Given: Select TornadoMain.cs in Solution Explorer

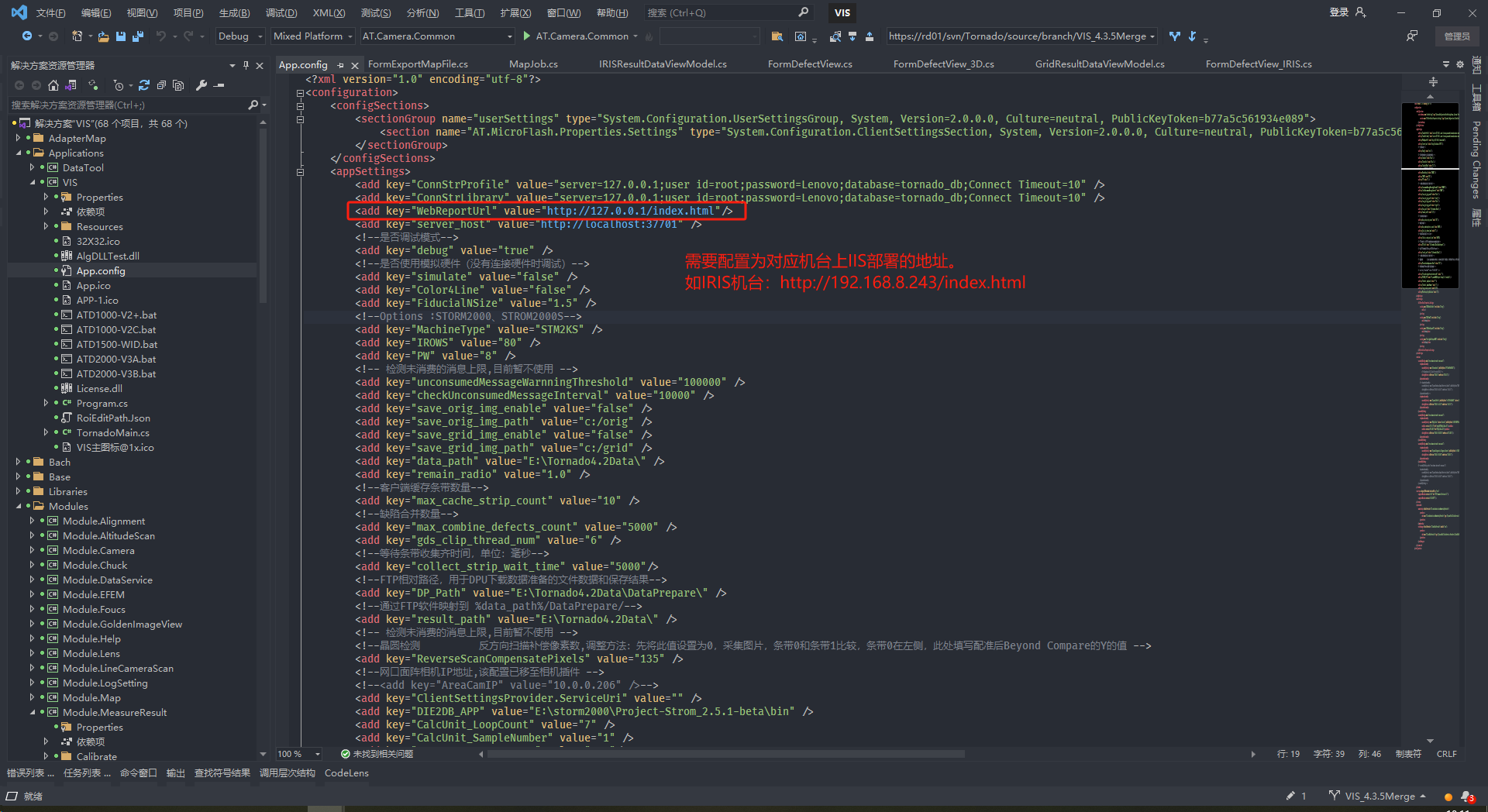Looking at the screenshot, I should 112,432.
